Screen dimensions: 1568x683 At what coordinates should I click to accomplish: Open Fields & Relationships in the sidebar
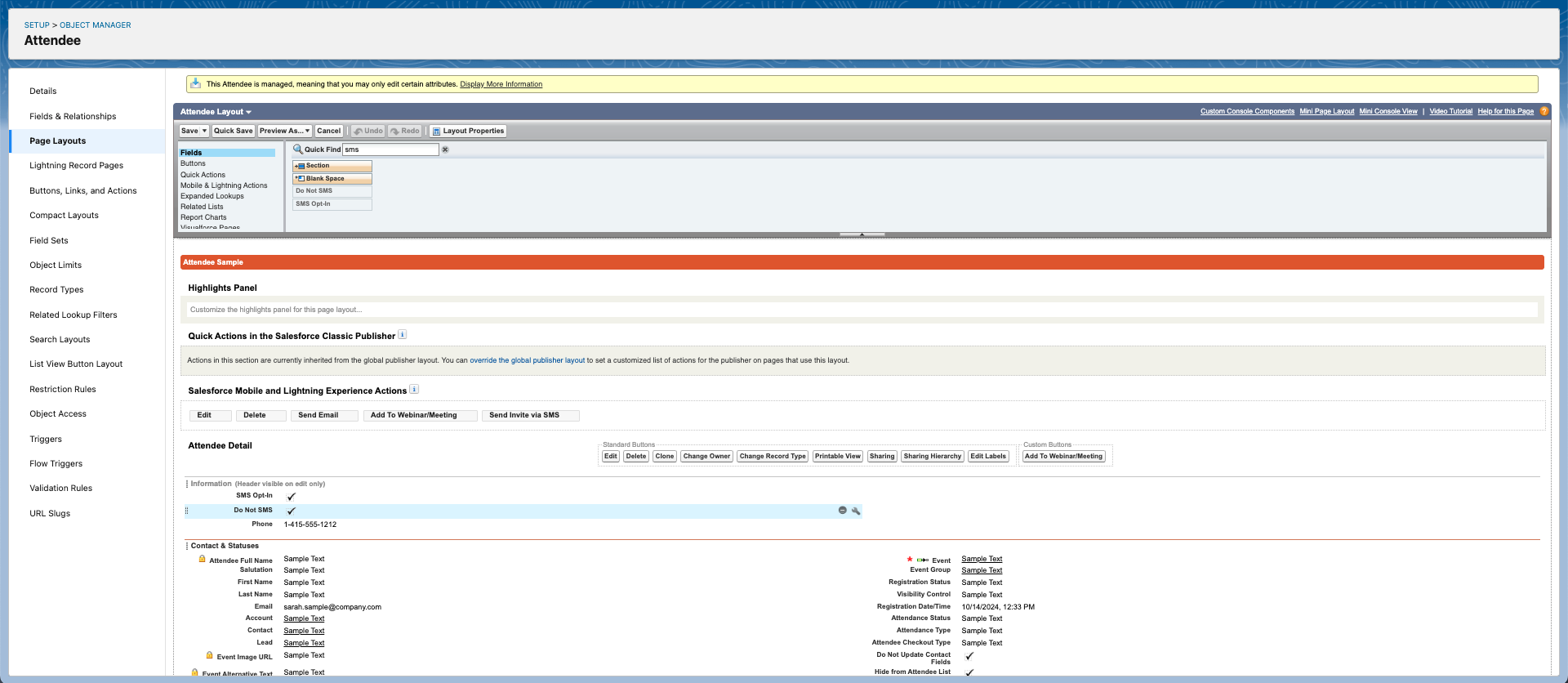coord(73,116)
